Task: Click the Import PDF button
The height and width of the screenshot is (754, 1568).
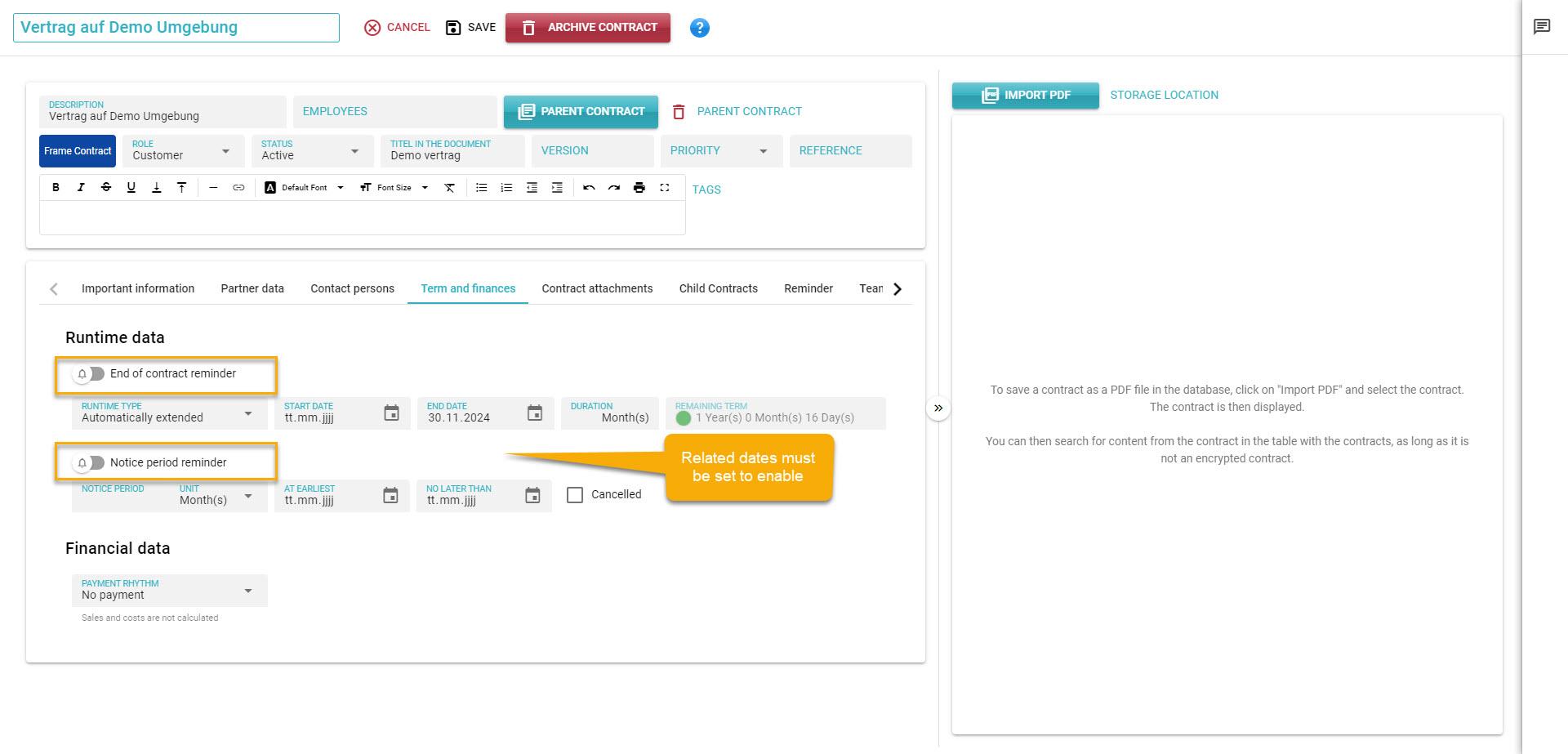Action: click(x=1025, y=95)
